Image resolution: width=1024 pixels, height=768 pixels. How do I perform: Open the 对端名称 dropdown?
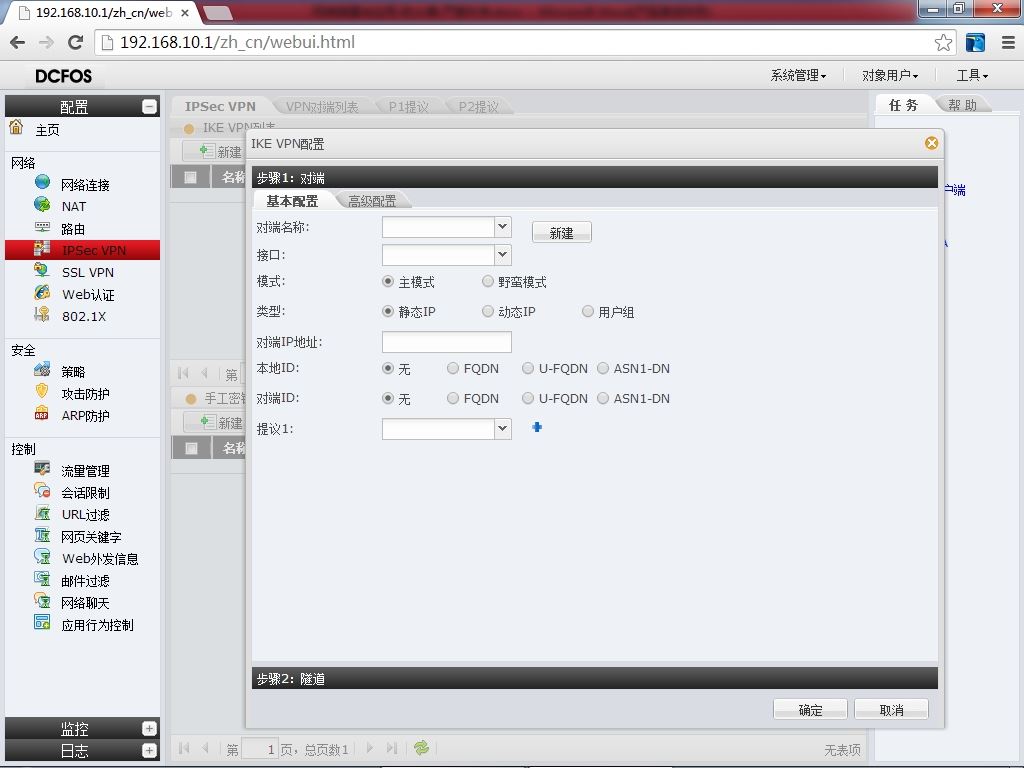[502, 227]
